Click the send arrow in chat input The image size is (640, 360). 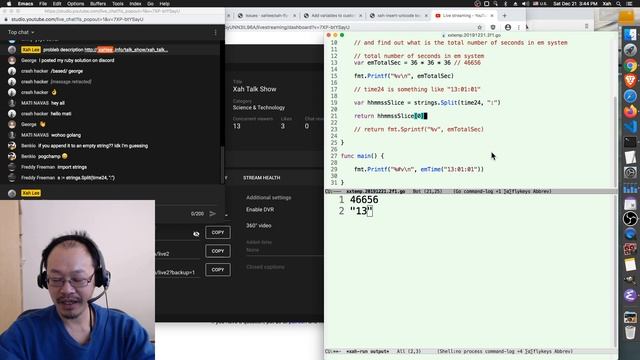pyautogui.click(x=212, y=213)
